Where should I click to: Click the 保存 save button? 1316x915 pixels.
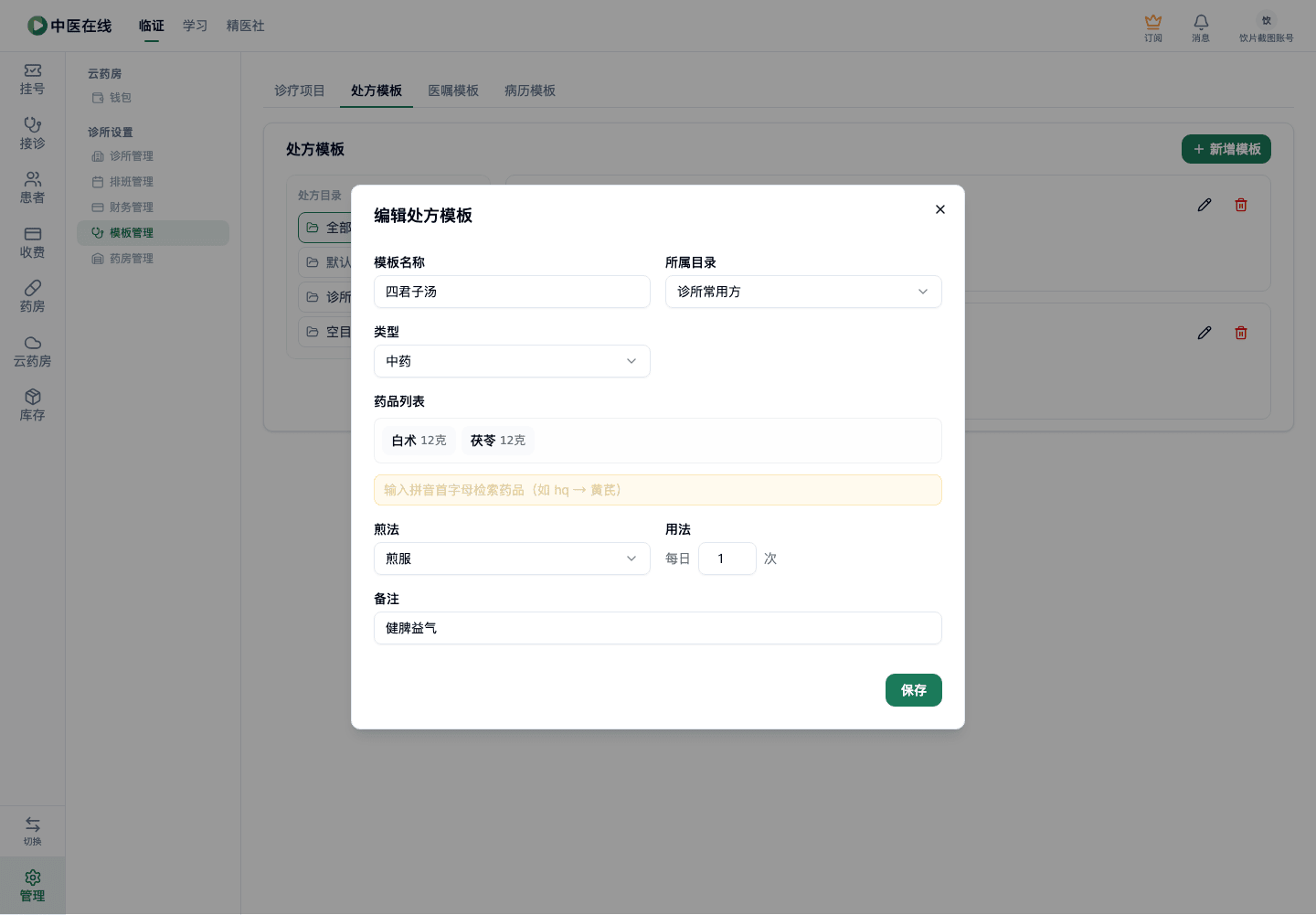click(x=914, y=690)
